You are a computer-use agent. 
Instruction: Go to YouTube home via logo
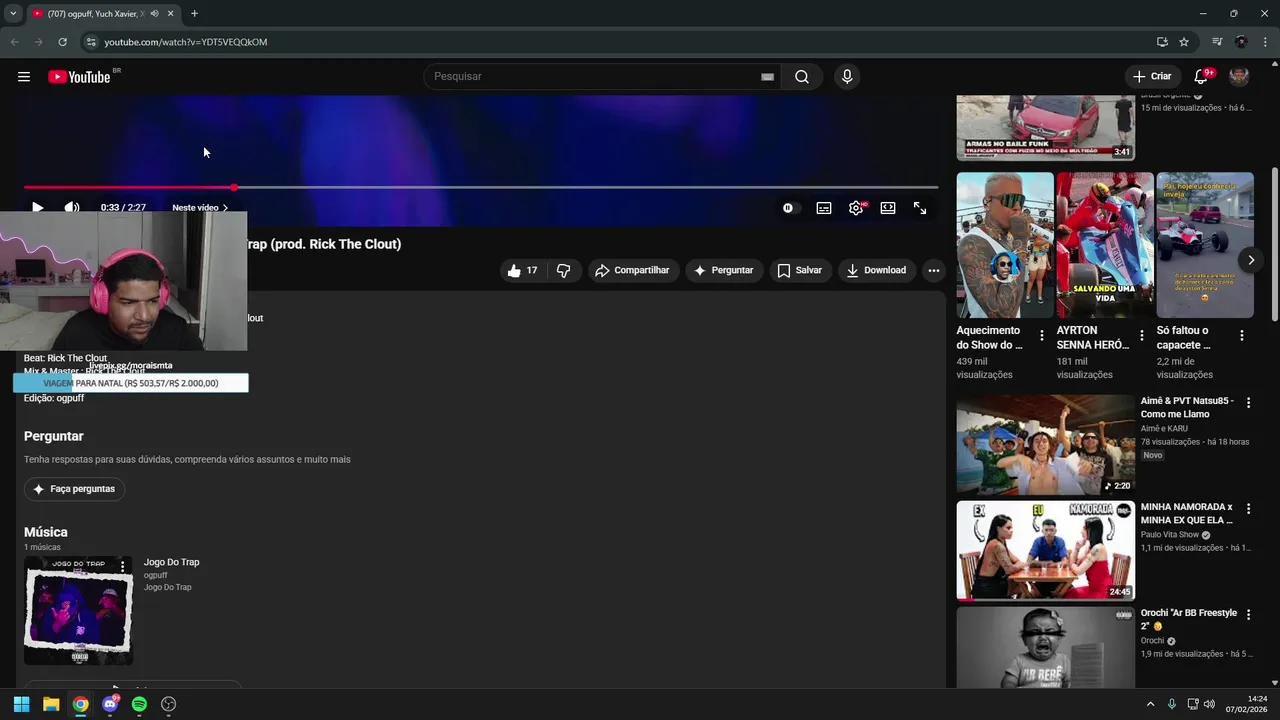pos(79,77)
